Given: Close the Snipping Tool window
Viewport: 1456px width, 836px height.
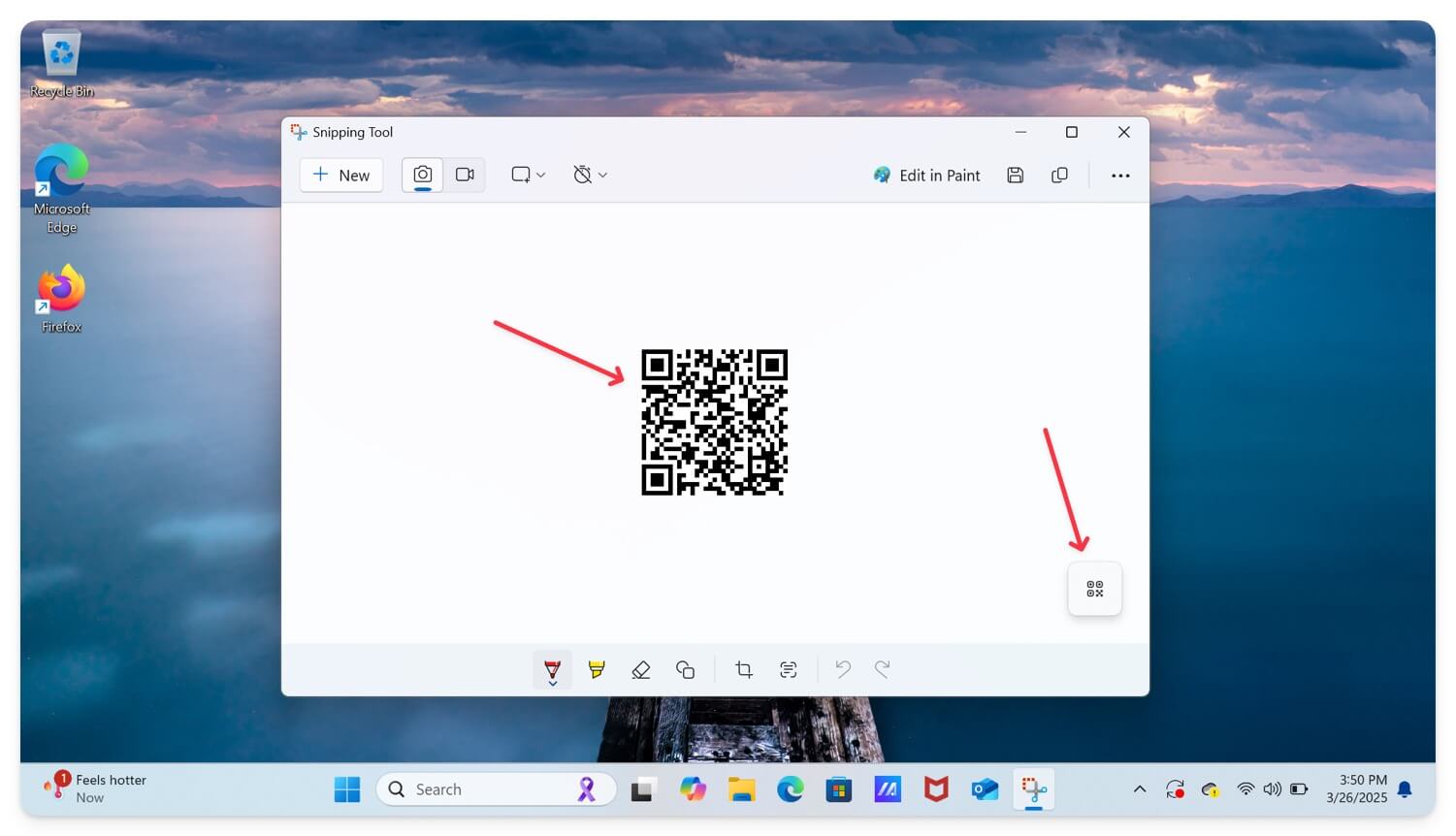Looking at the screenshot, I should [1123, 132].
